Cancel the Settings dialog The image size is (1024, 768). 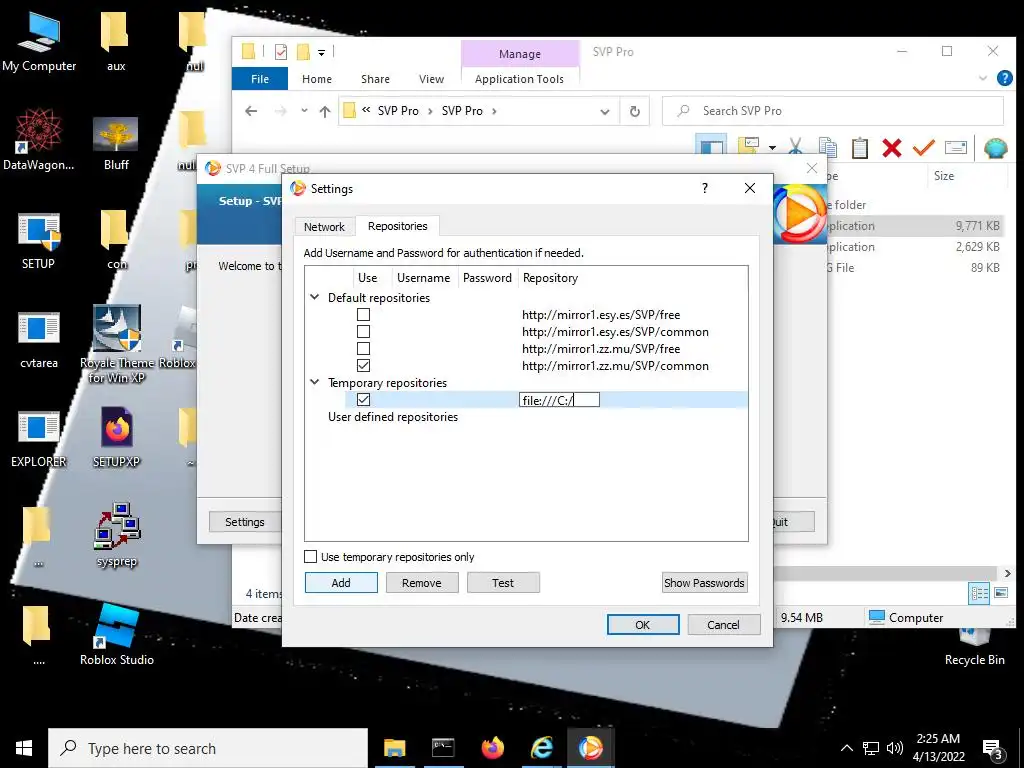[x=724, y=624]
